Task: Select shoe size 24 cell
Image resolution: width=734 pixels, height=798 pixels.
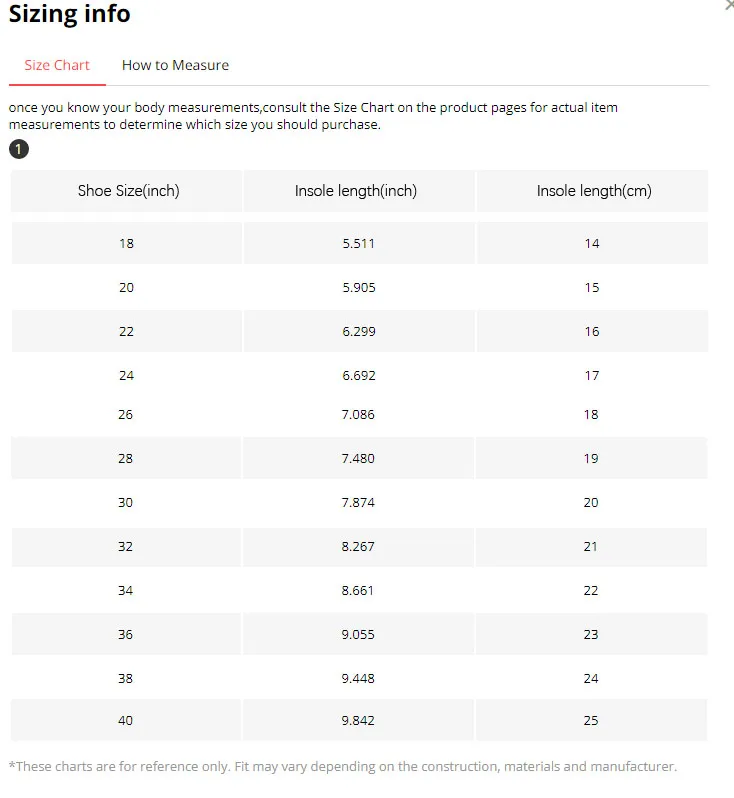Action: (x=126, y=375)
